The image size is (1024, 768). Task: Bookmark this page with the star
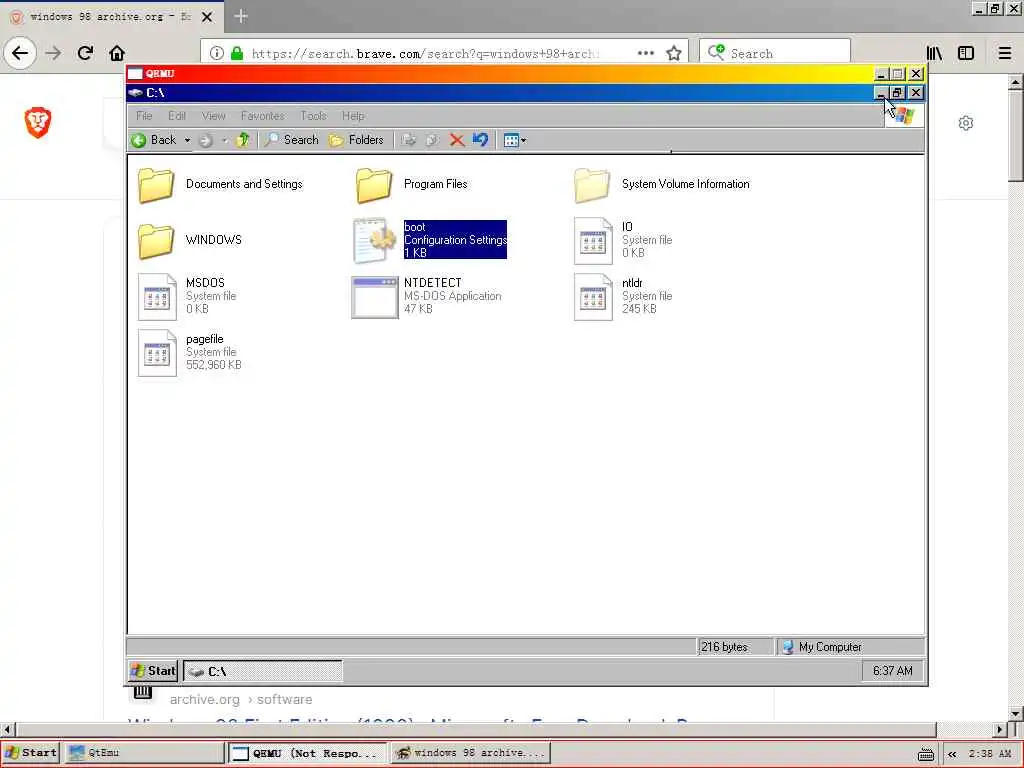674,53
